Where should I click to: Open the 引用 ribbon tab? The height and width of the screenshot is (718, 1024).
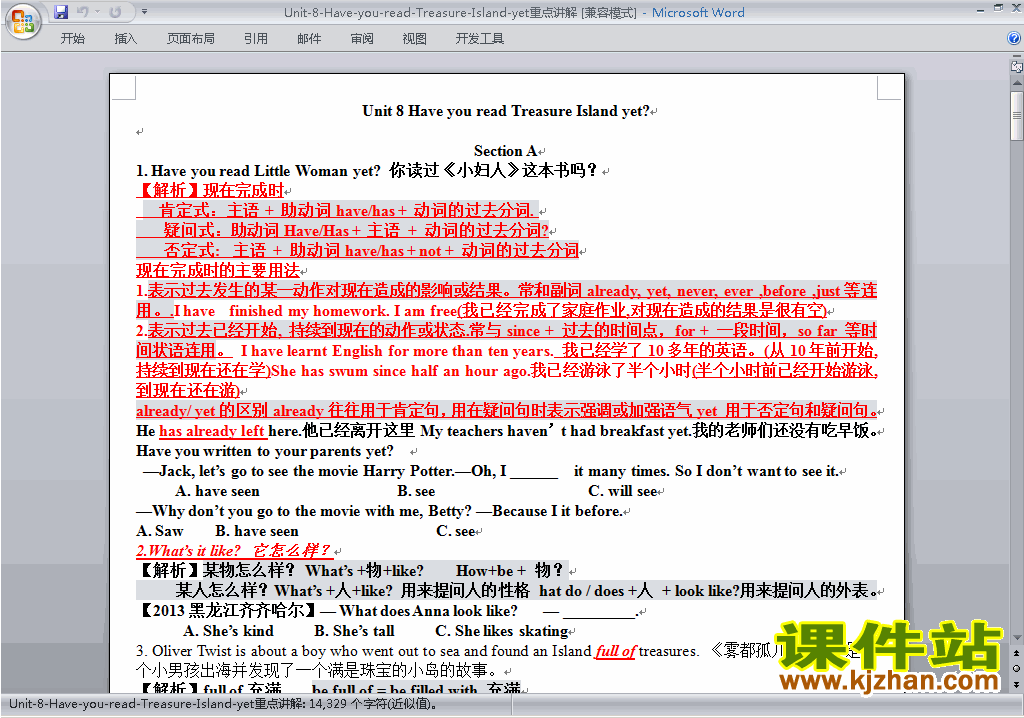(x=255, y=39)
